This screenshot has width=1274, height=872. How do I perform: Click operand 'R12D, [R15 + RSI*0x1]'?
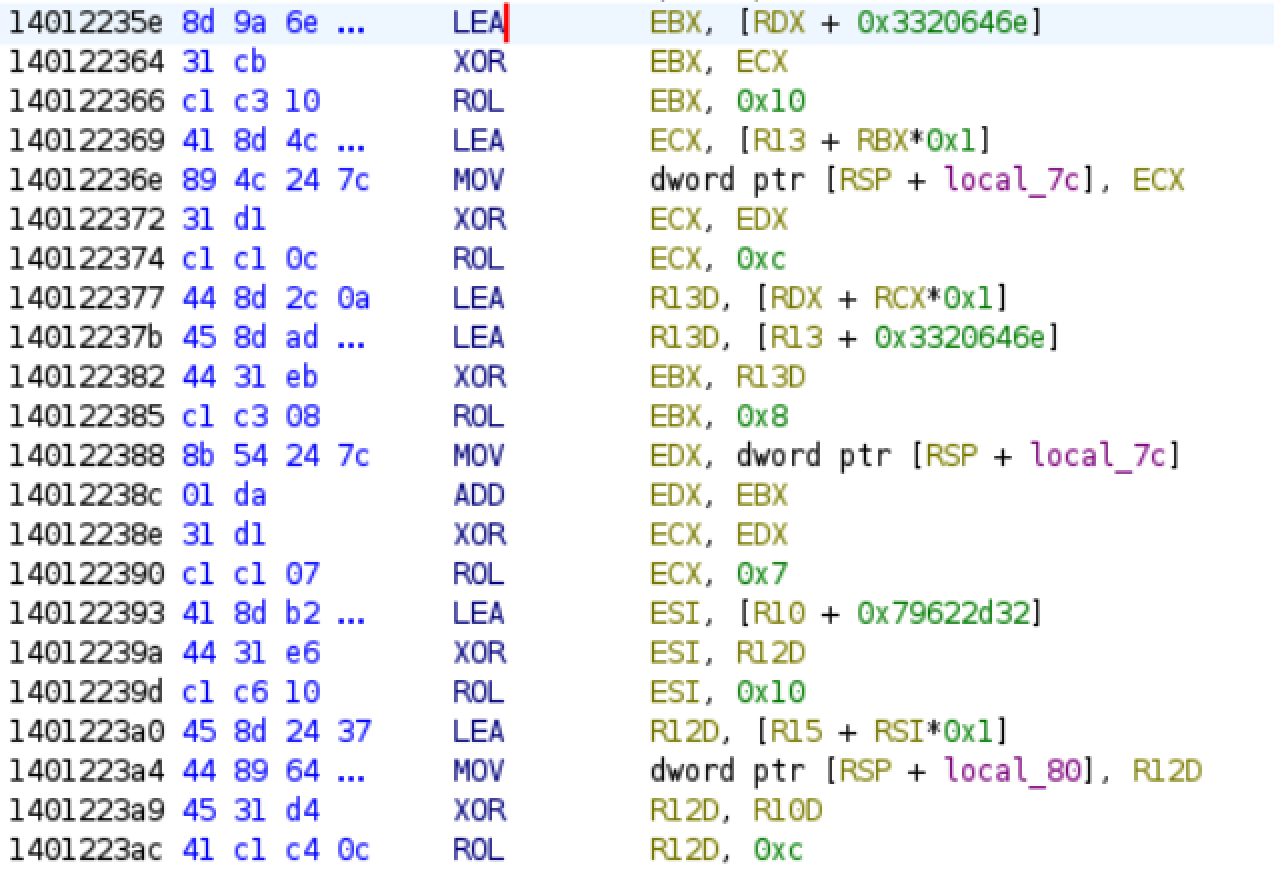pos(828,731)
